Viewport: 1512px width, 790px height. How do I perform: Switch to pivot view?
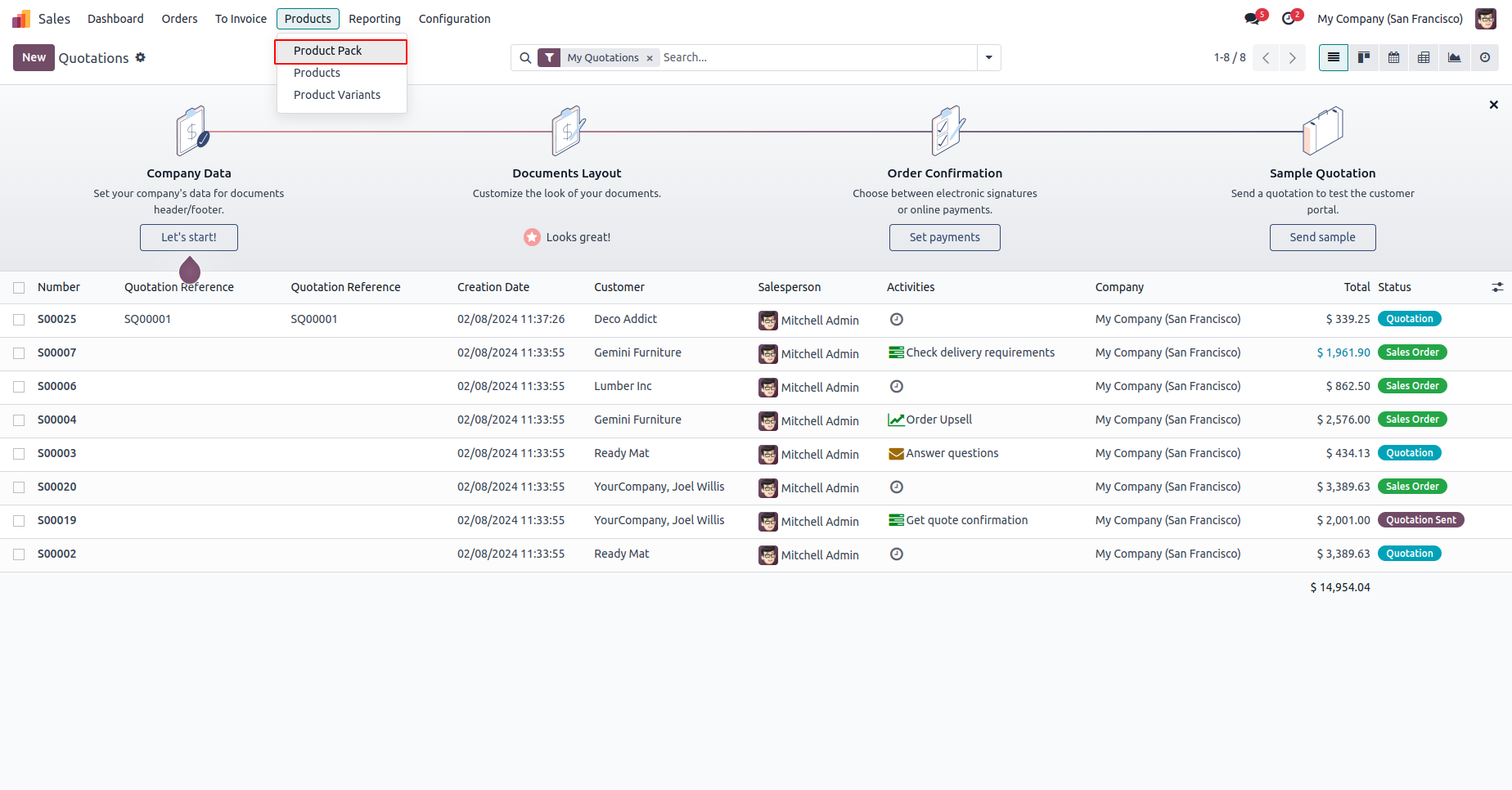coord(1424,57)
